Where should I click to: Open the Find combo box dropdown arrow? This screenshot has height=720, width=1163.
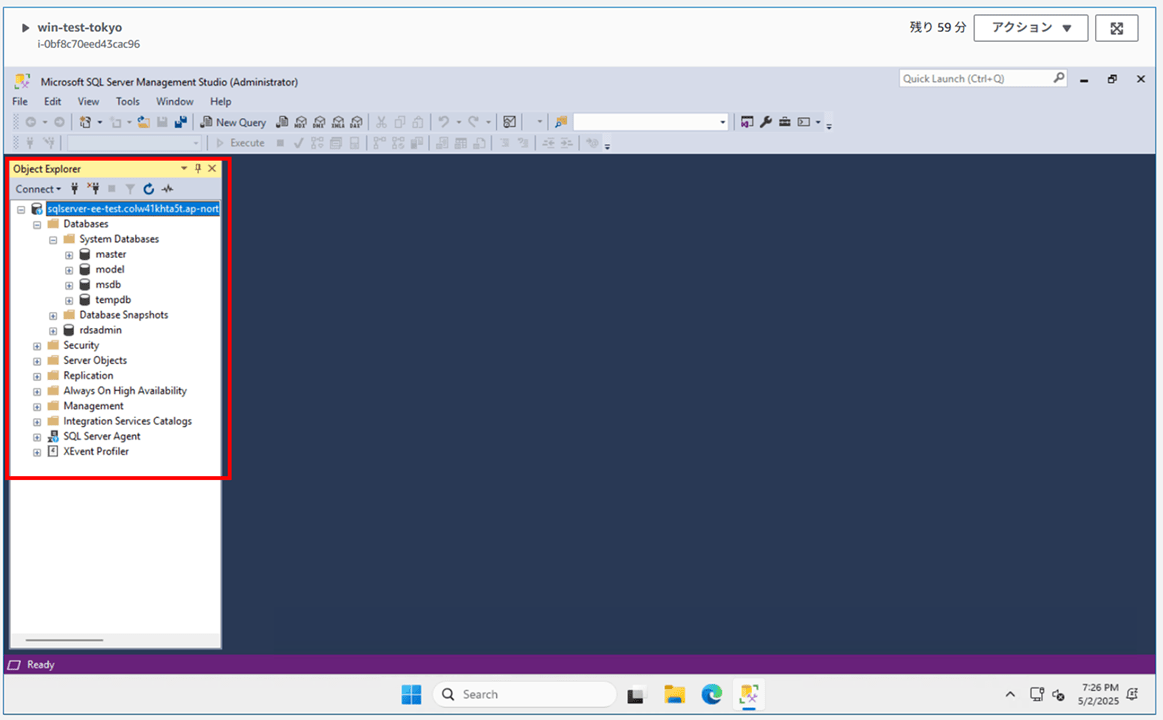(x=722, y=122)
